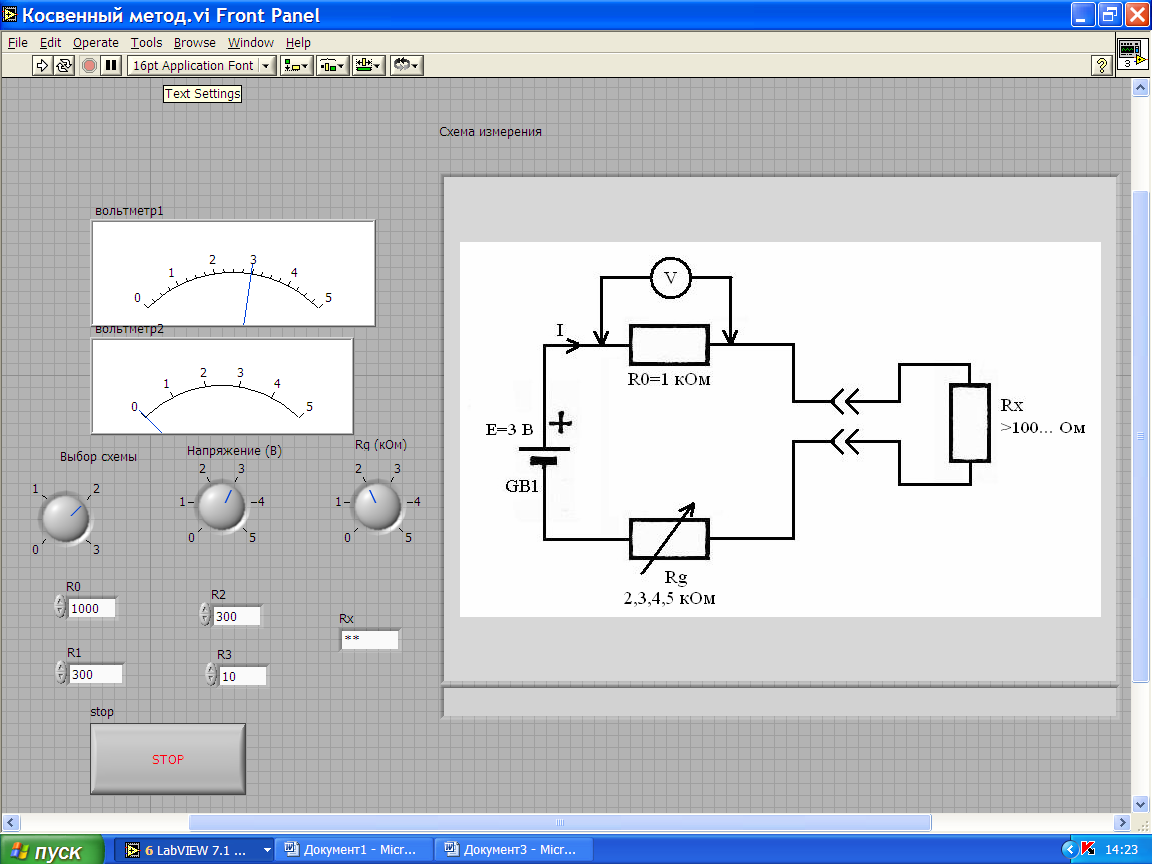
Task: Click the Abort Execution button
Action: tap(89, 65)
